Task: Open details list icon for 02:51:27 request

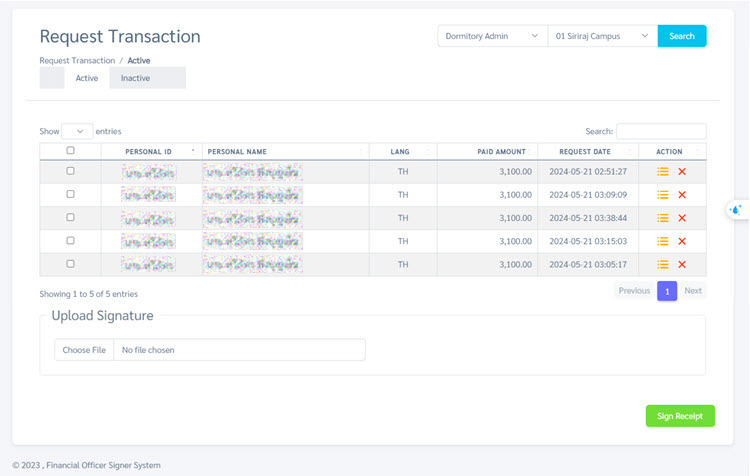Action: click(662, 172)
